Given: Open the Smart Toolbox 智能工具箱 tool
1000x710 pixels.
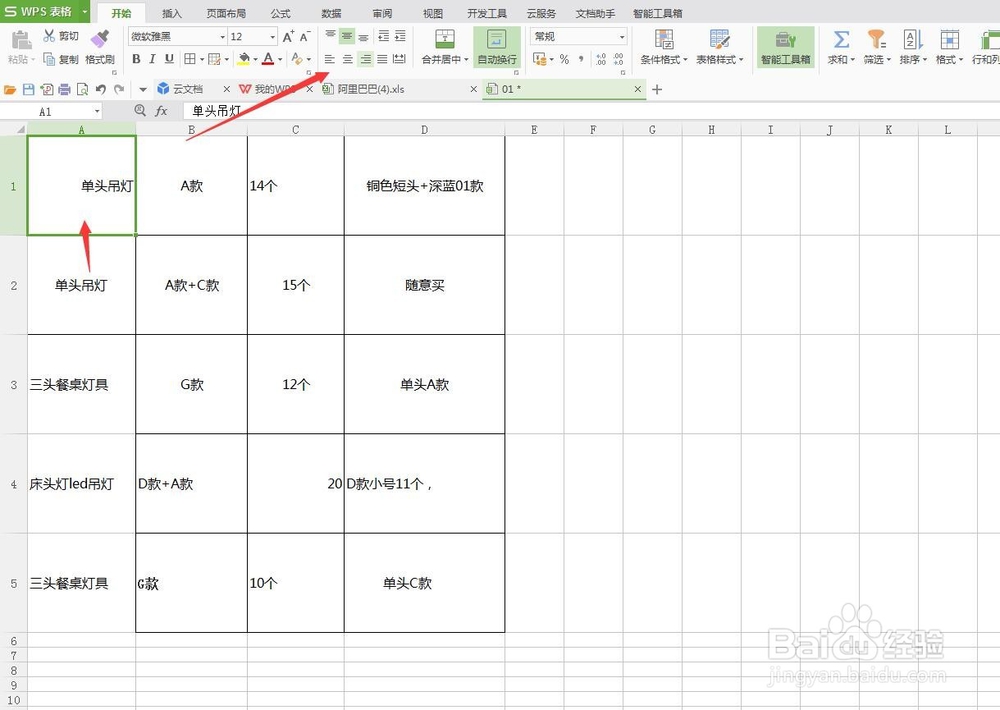Looking at the screenshot, I should click(783, 47).
